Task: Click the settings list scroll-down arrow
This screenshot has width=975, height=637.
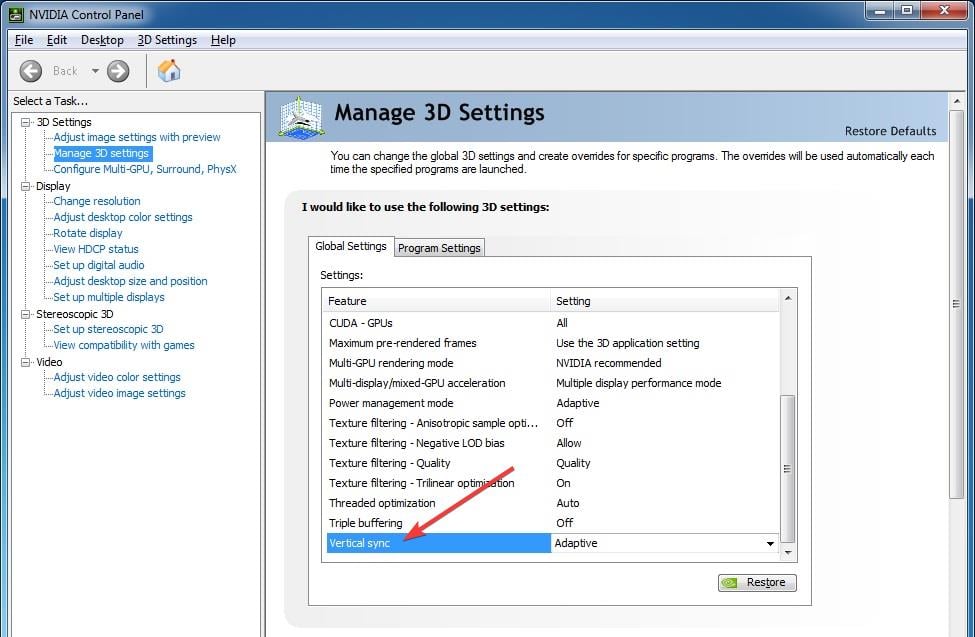Action: pos(788,552)
